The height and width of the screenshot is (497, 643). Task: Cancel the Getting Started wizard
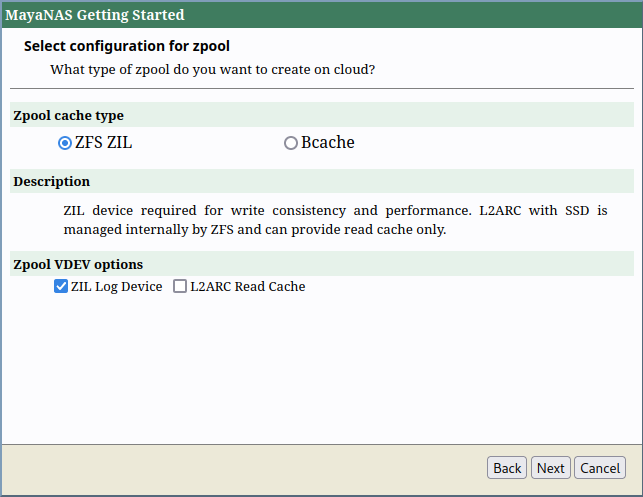click(x=600, y=468)
